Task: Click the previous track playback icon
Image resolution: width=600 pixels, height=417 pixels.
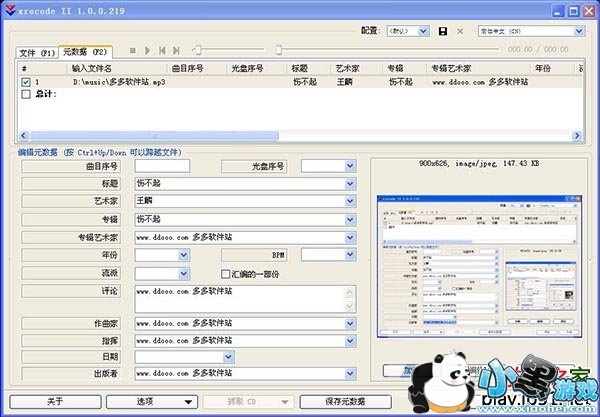Action: pos(162,49)
